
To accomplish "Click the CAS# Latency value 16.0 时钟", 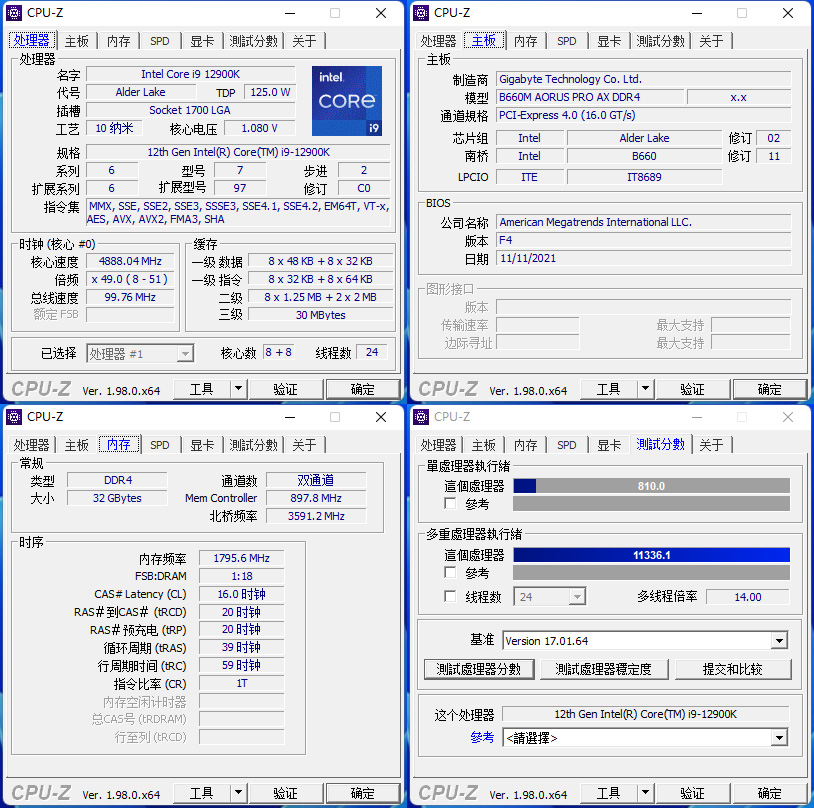I will (x=241, y=594).
